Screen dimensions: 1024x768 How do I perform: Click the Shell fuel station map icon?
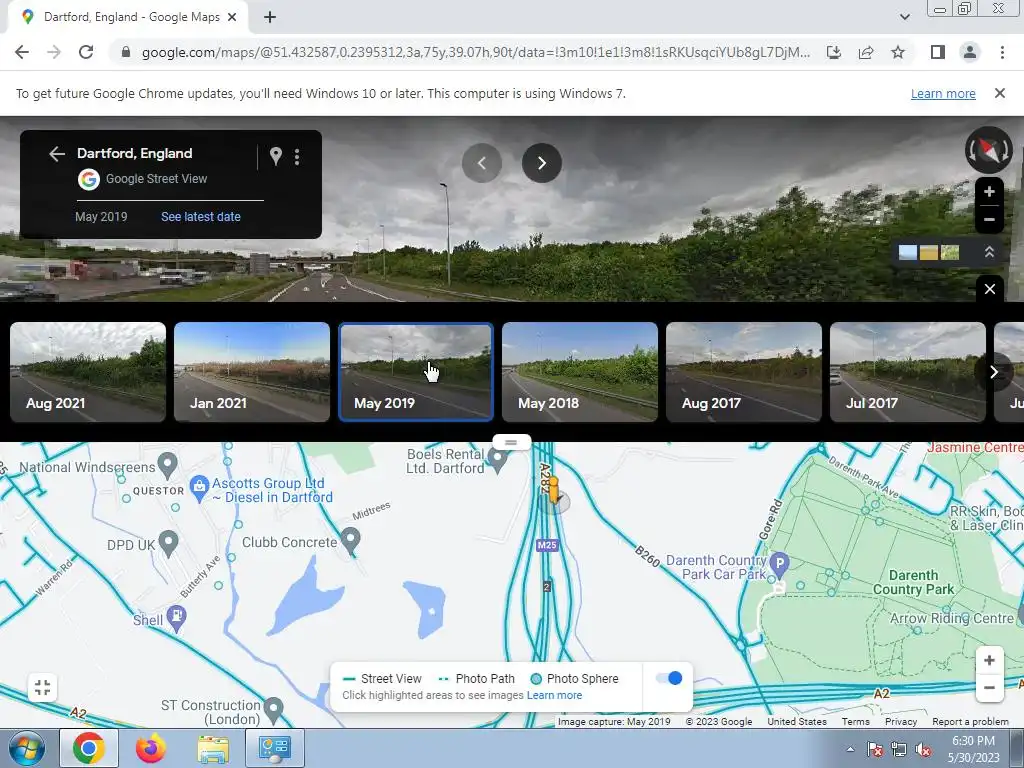[176, 618]
